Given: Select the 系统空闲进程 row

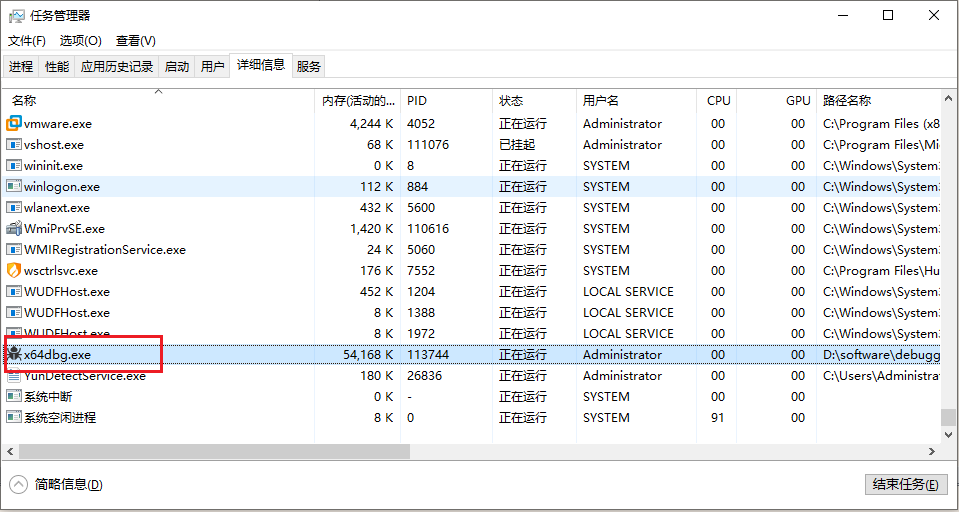Looking at the screenshot, I should pyautogui.click(x=60, y=418).
